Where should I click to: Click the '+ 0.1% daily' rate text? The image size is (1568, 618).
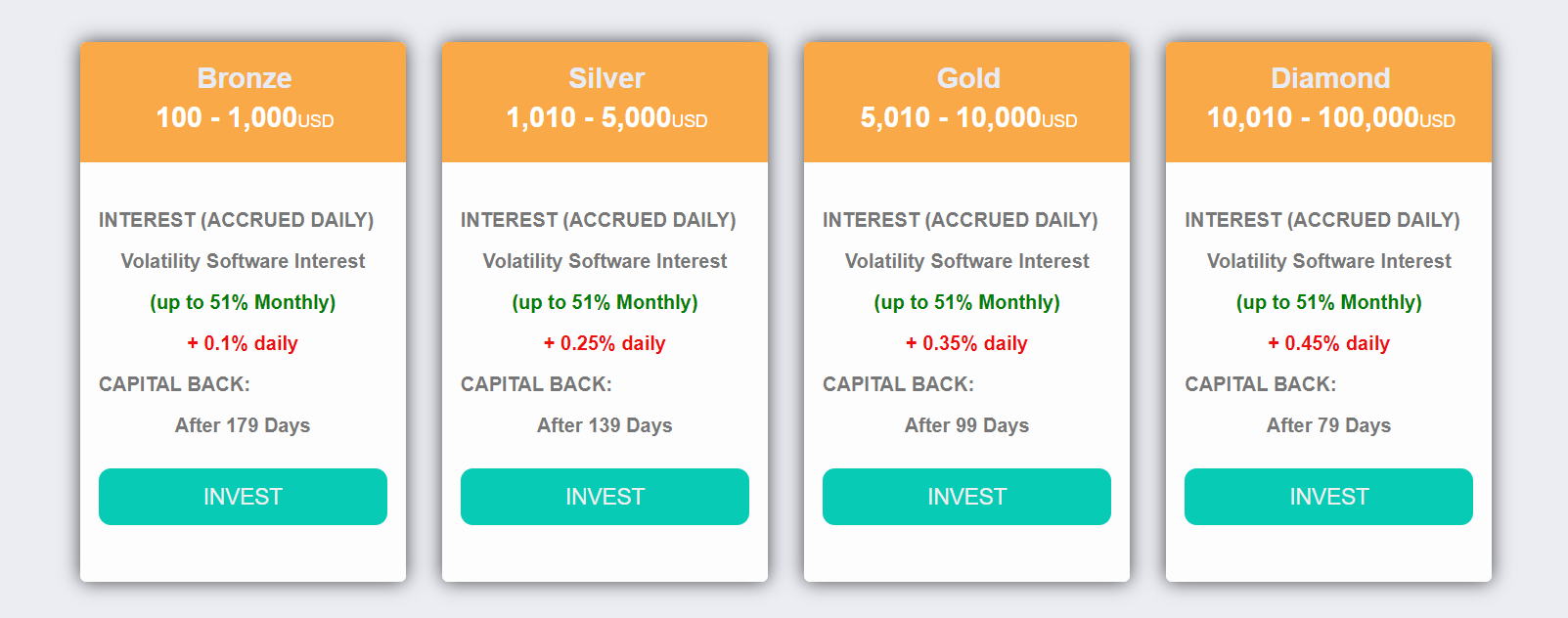click(x=243, y=343)
